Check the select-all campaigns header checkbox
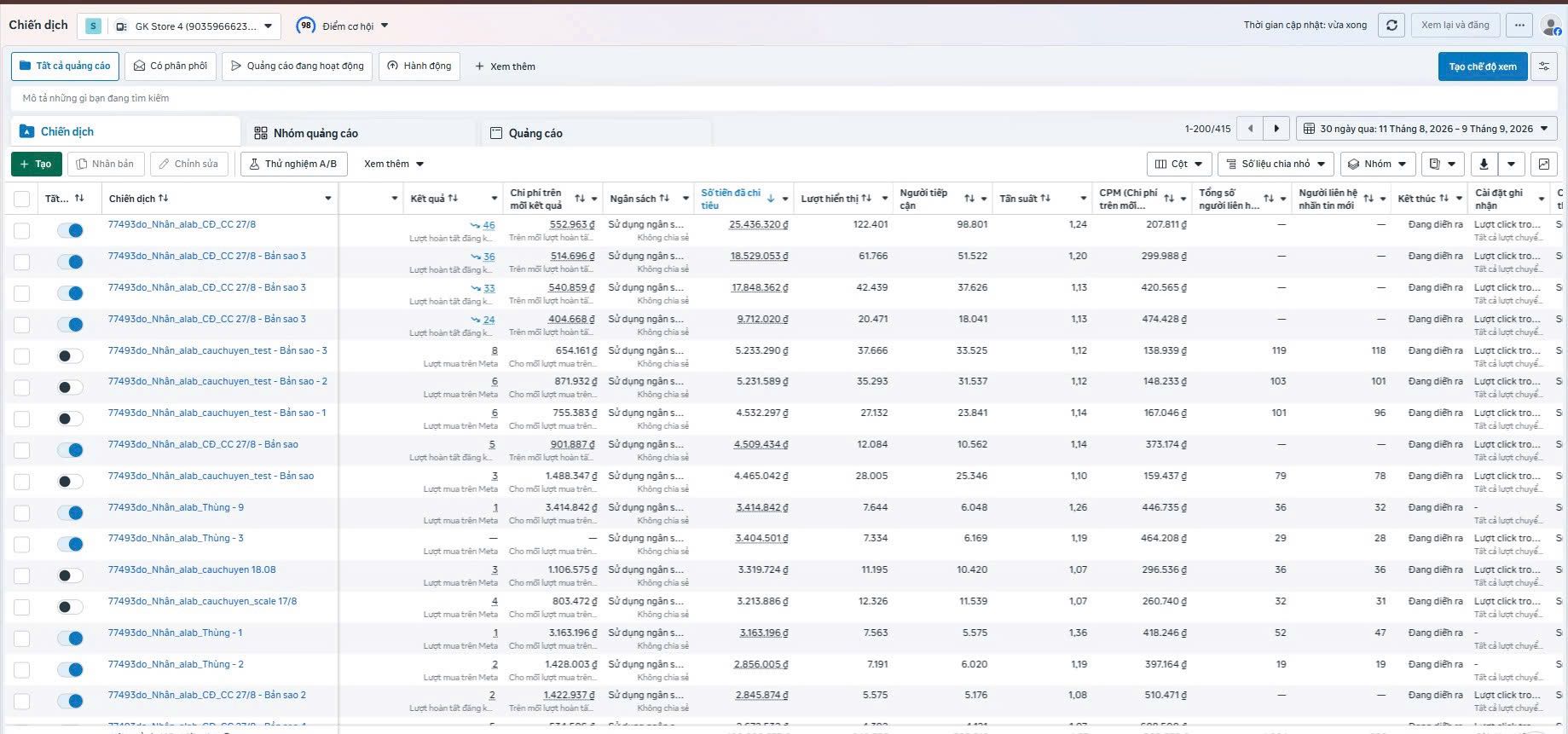This screenshot has height=734, width=1568. (22, 199)
